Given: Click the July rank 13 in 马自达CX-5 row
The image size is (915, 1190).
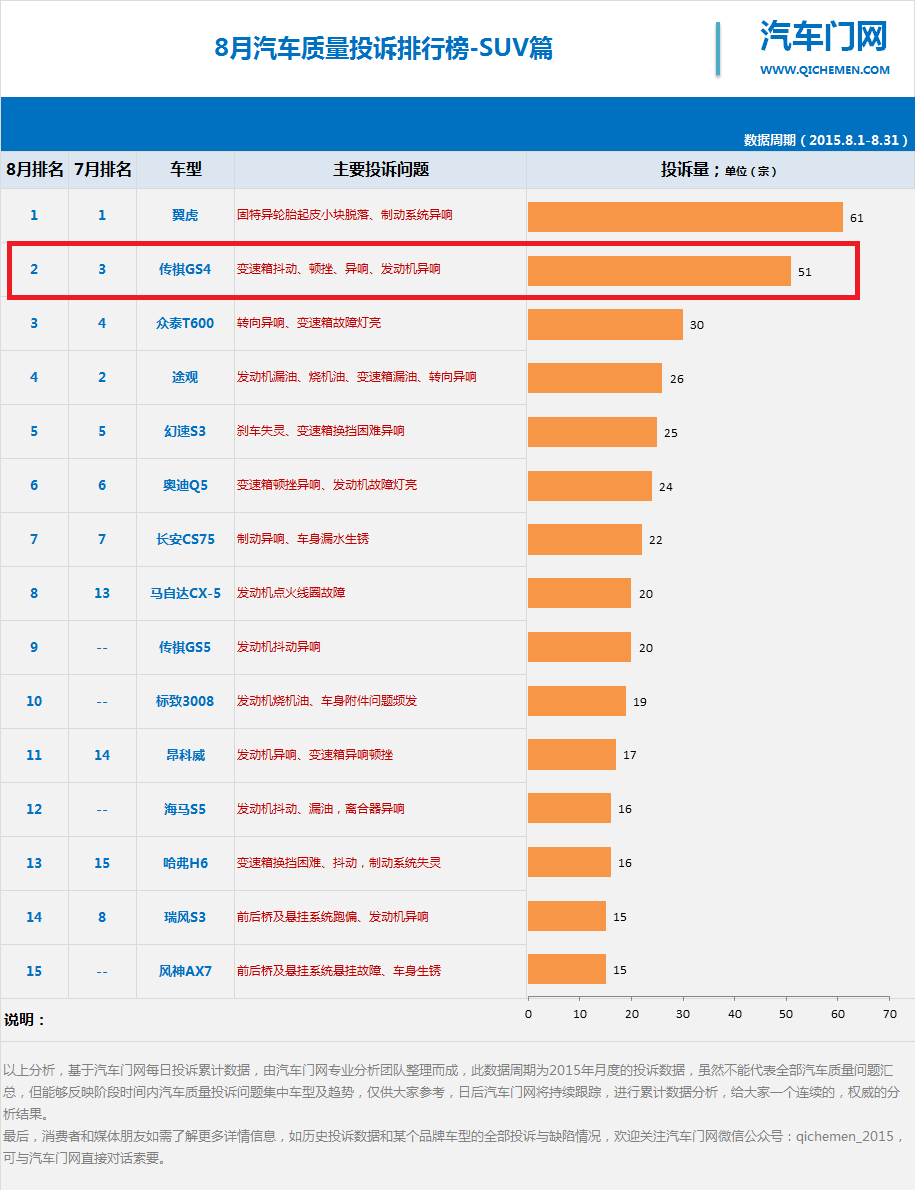Looking at the screenshot, I should 102,593.
